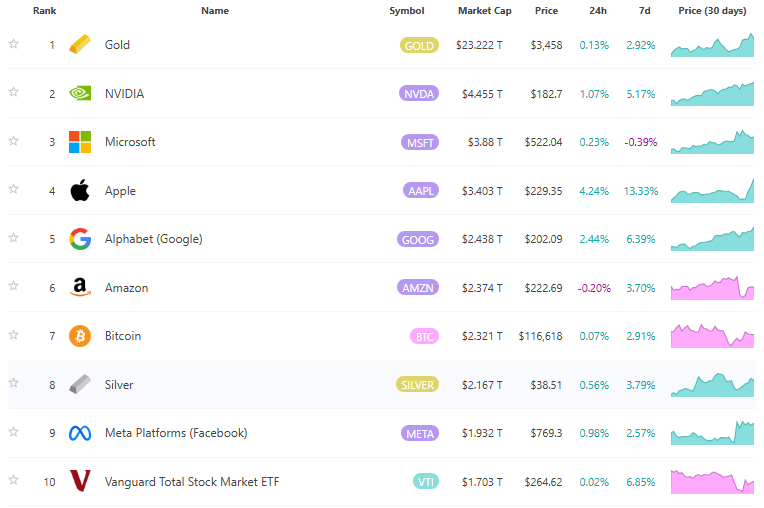Favorite Silver with its star
Screen dimensions: 764x508
14,383
